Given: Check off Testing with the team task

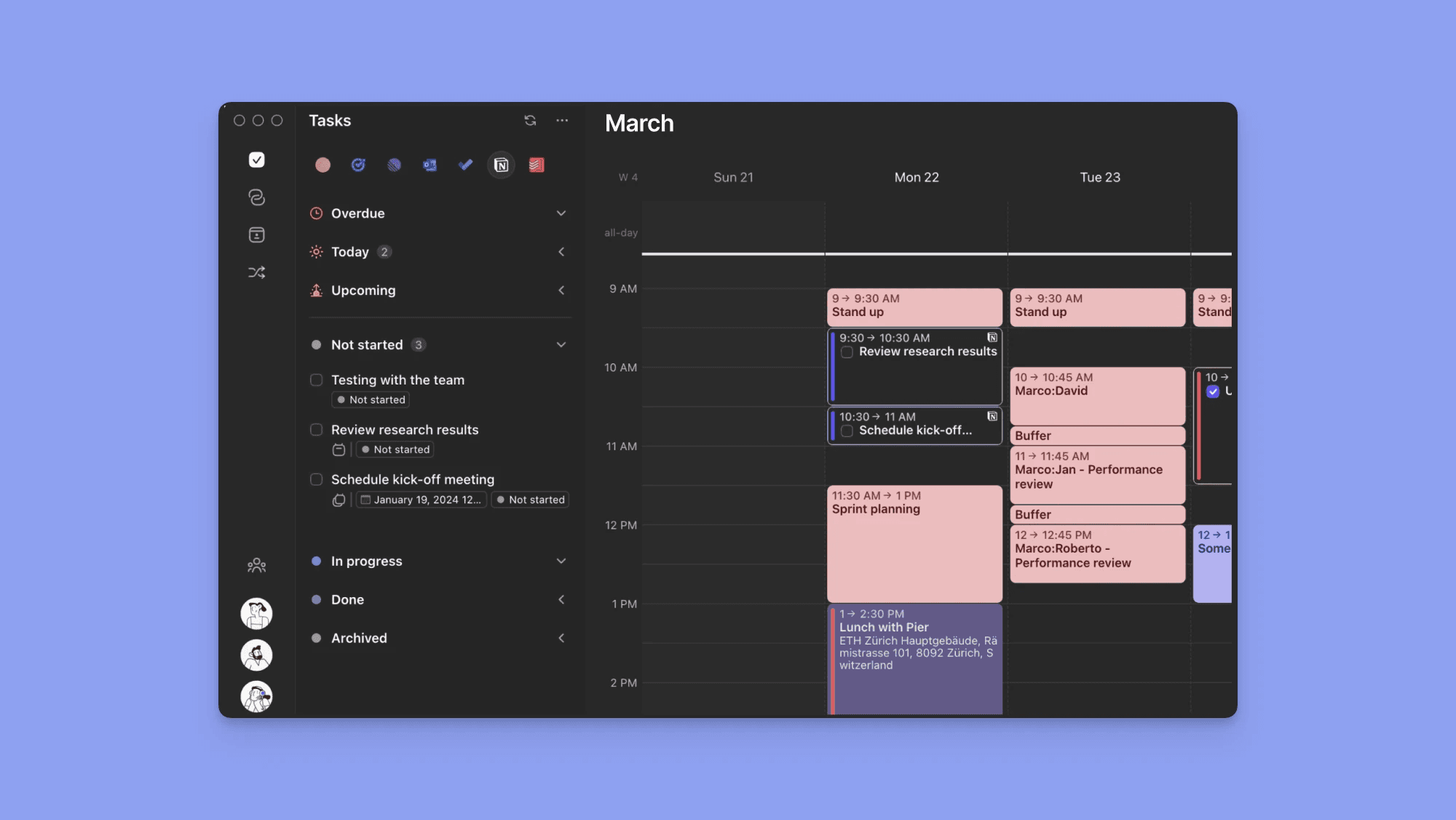Looking at the screenshot, I should click(x=317, y=380).
